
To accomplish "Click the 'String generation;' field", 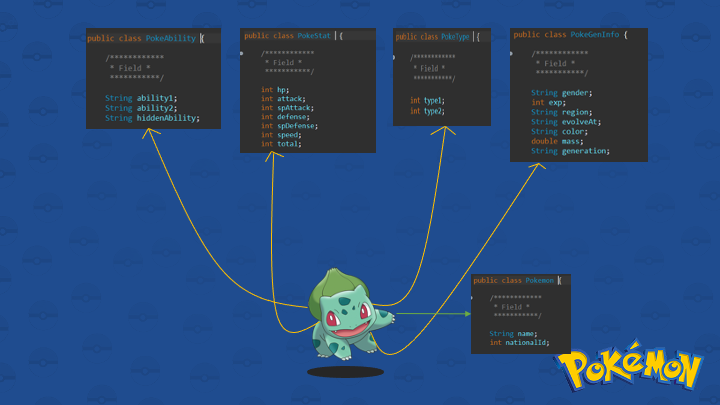I will [571, 151].
